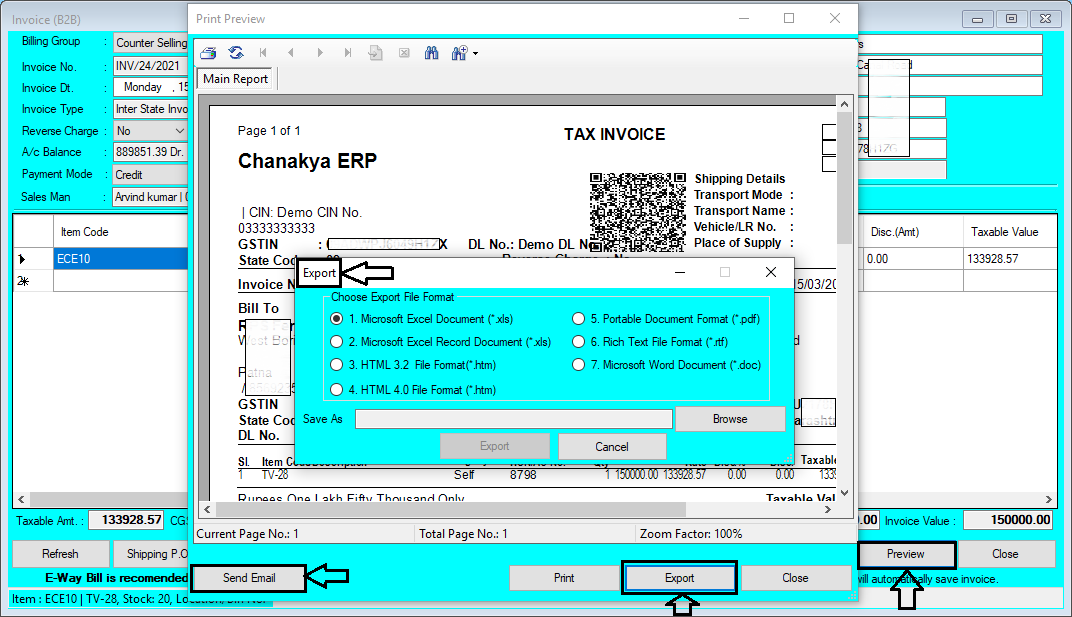This screenshot has height=617, width=1072.
Task: Jump to the first page icon
Action: tap(263, 52)
